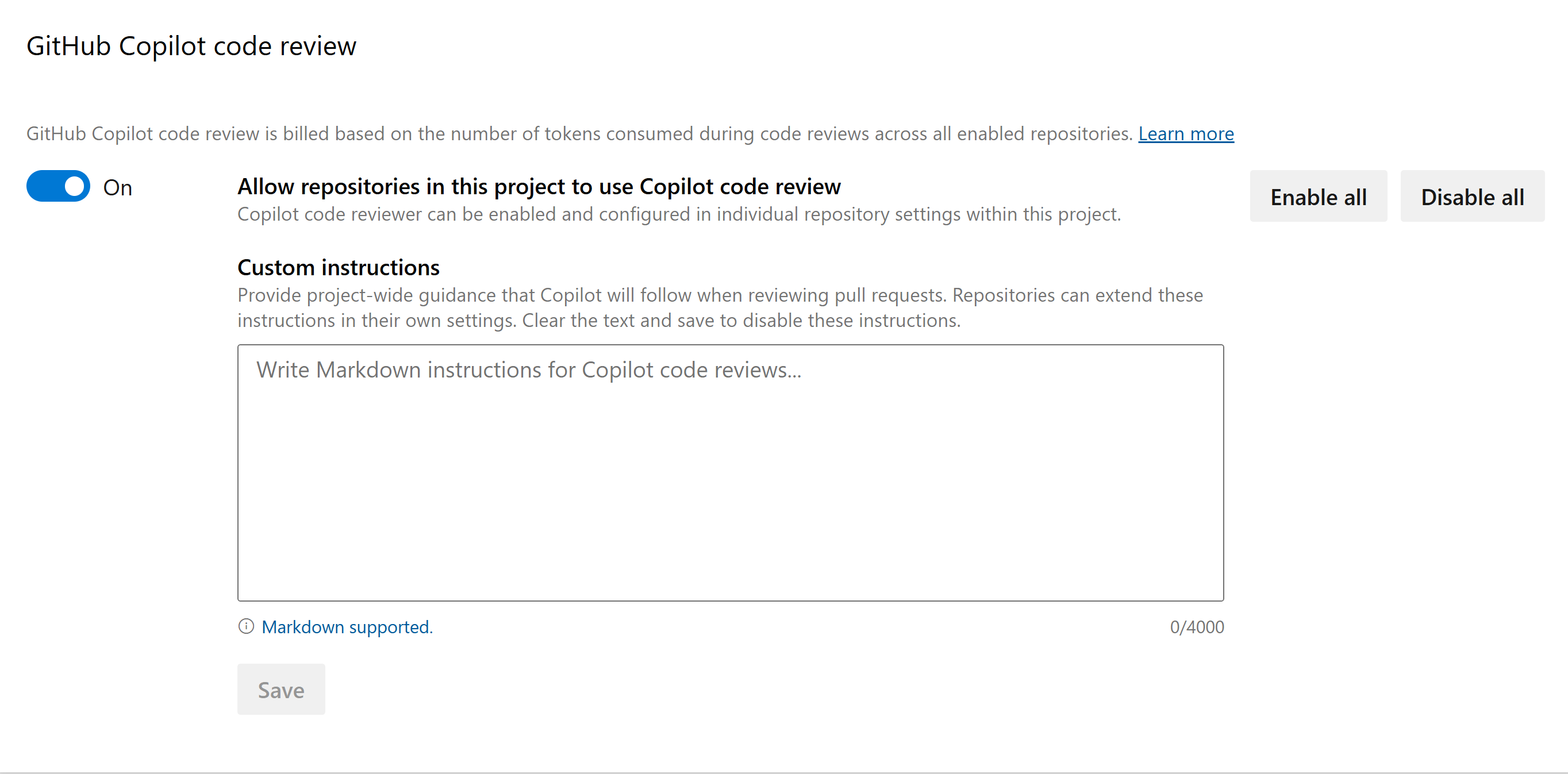This screenshot has height=774, width=1568.
Task: Click the 'Copilot code reviewer can be enabled' description
Action: 679,214
